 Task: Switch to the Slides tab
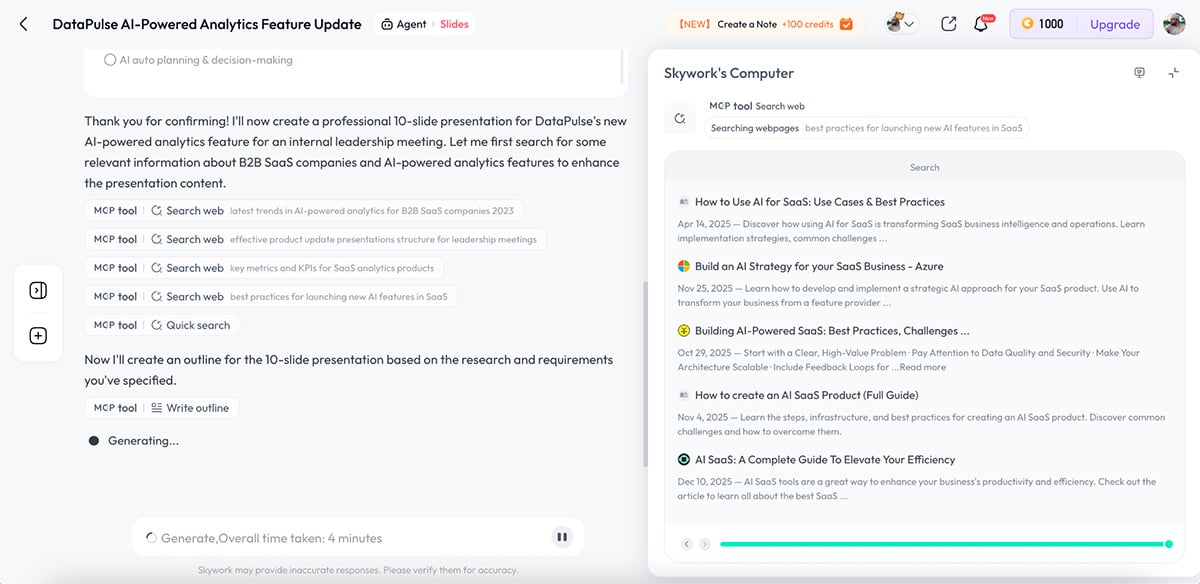click(454, 24)
